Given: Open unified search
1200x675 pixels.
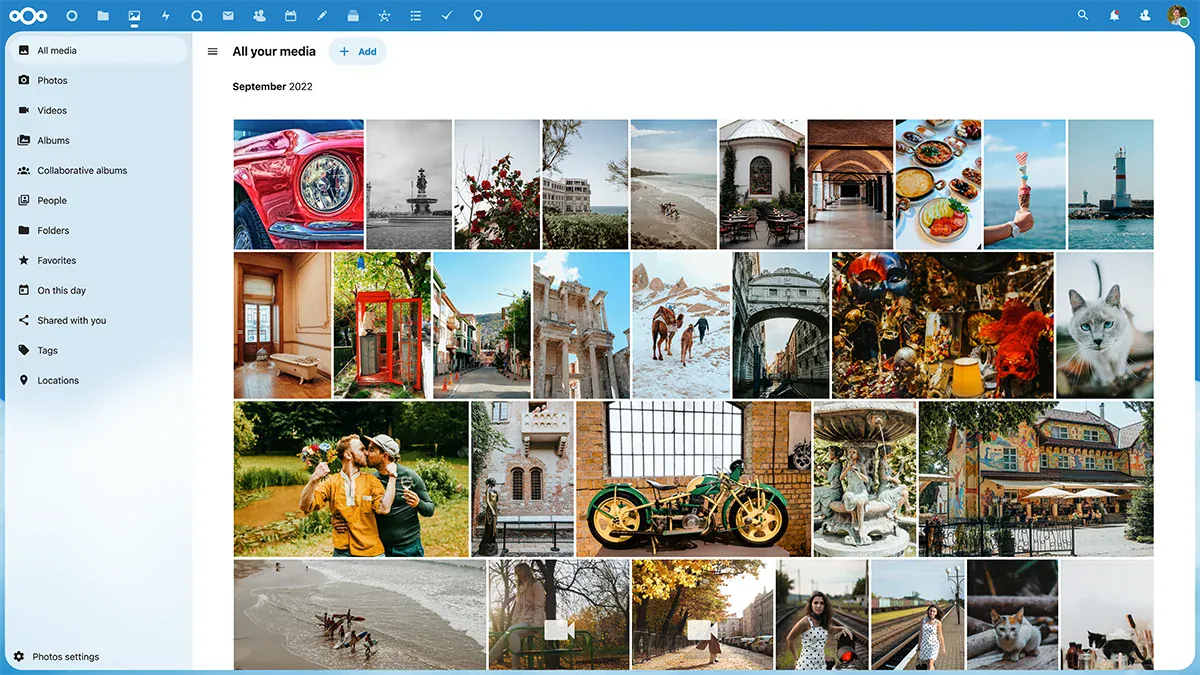Looking at the screenshot, I should pyautogui.click(x=1081, y=15).
